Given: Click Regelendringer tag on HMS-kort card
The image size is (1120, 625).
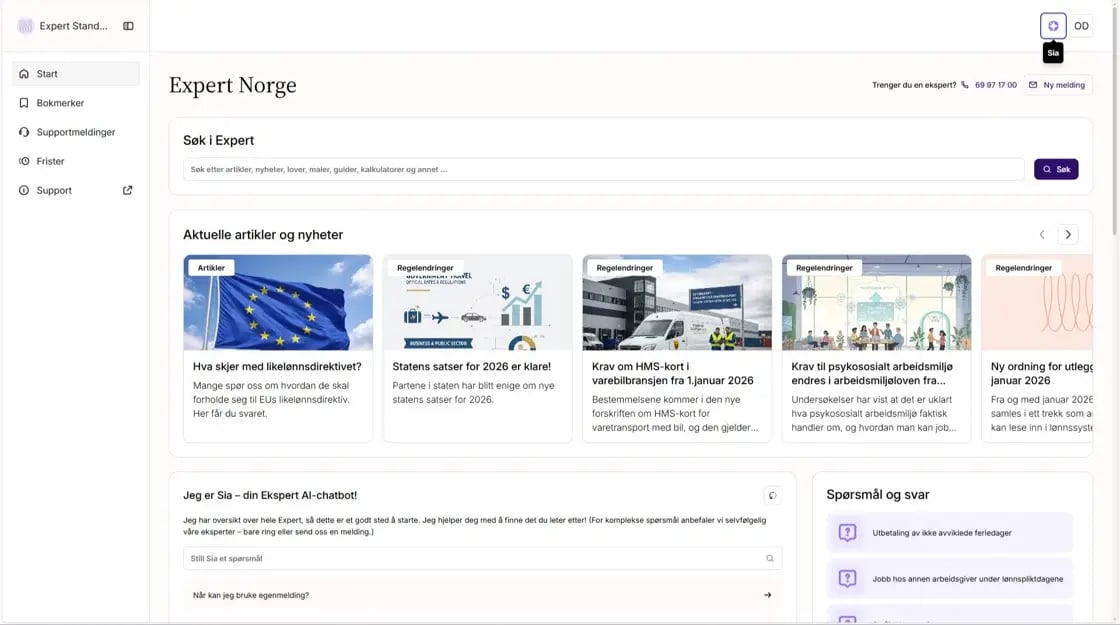Looking at the screenshot, I should (625, 268).
